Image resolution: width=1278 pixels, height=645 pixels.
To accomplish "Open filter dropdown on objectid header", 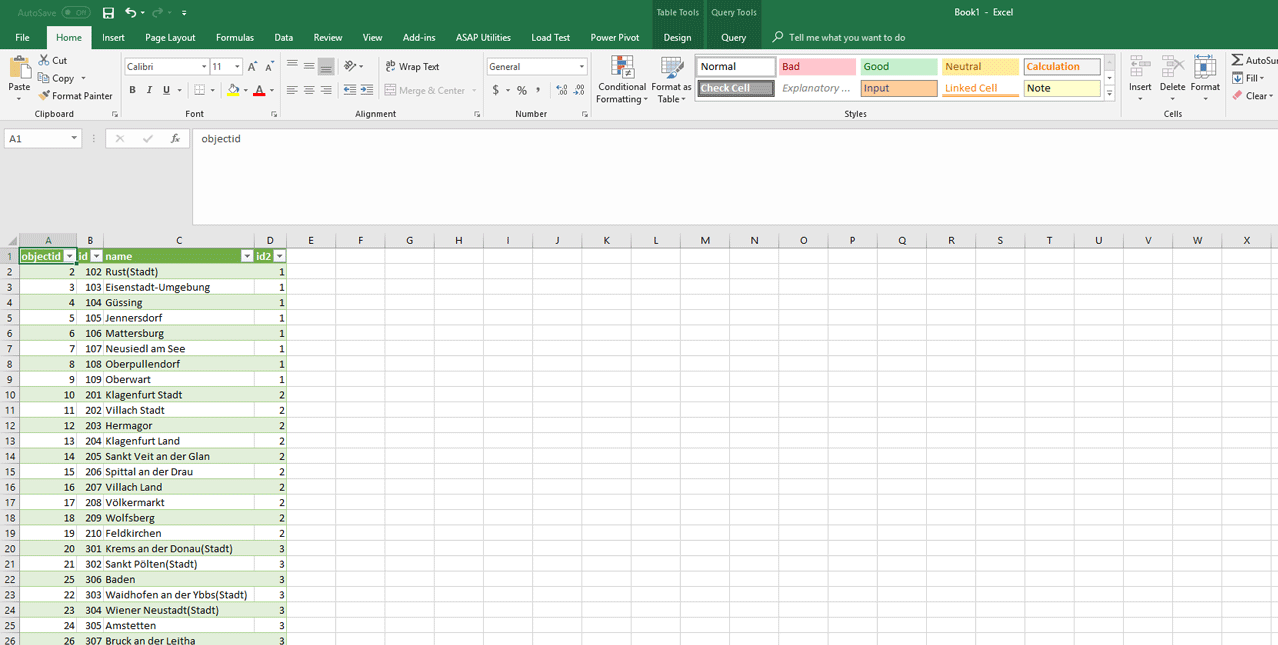I will point(69,256).
